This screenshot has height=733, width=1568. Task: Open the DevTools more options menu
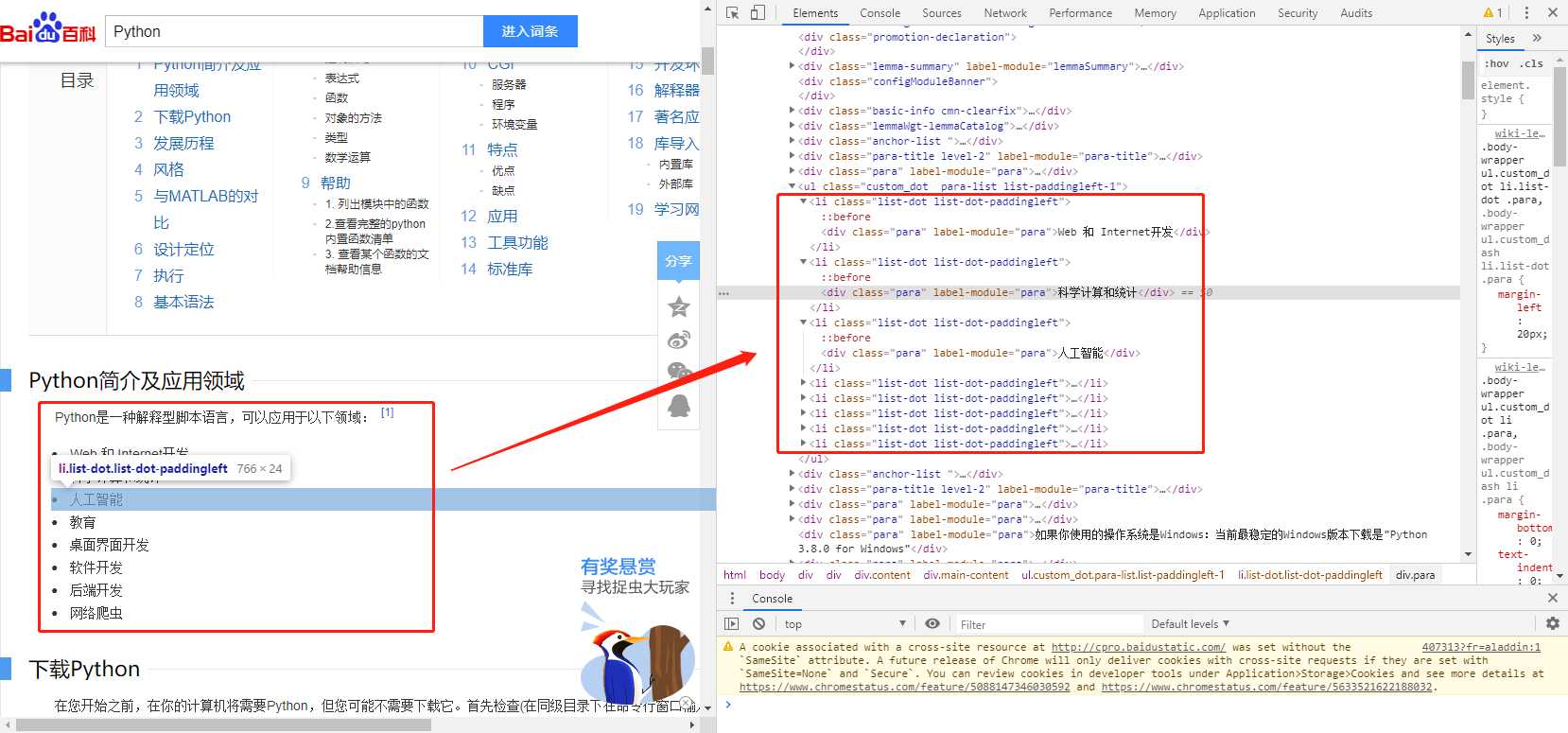point(1526,12)
